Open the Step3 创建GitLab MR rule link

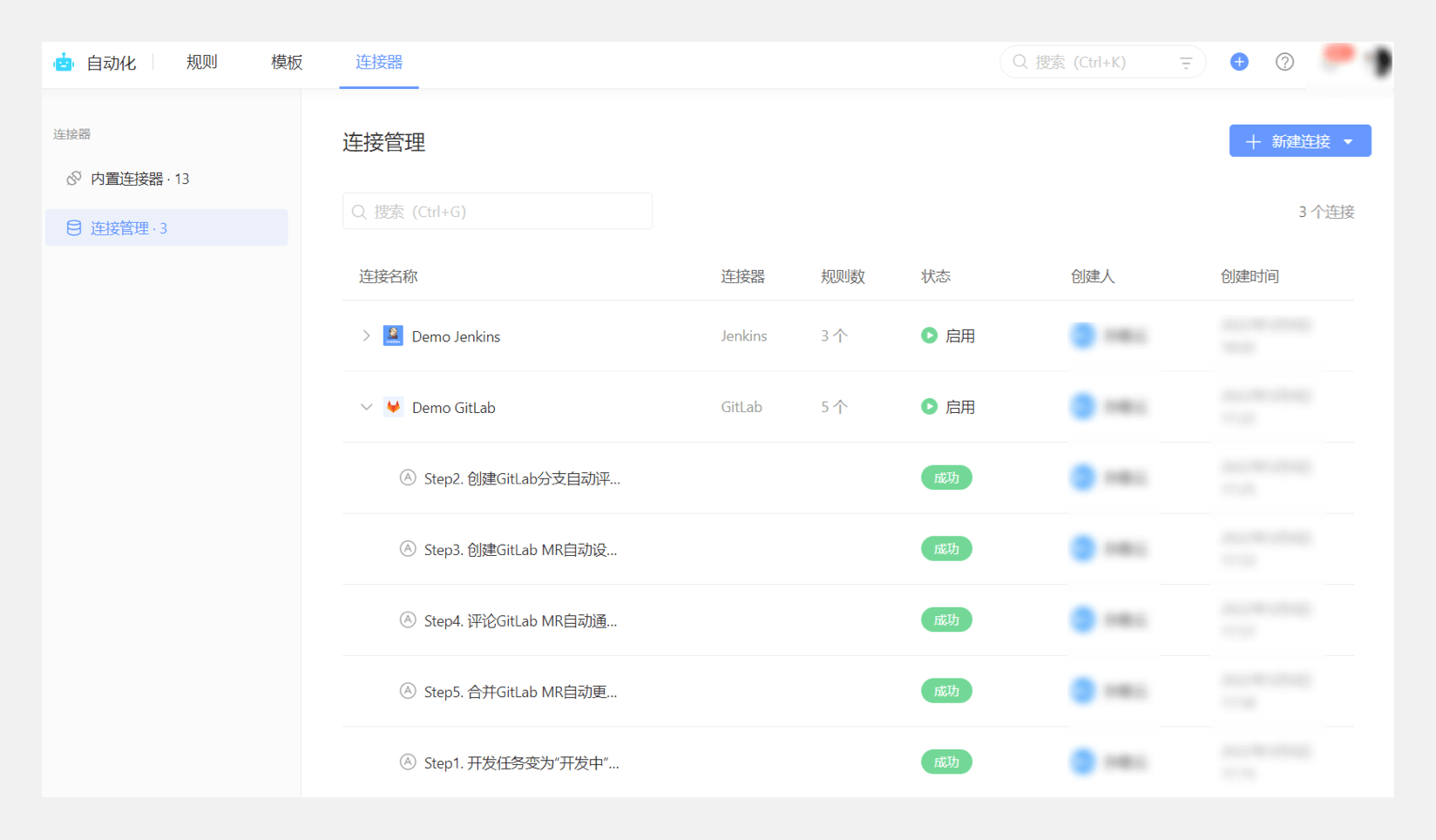pyautogui.click(x=520, y=550)
